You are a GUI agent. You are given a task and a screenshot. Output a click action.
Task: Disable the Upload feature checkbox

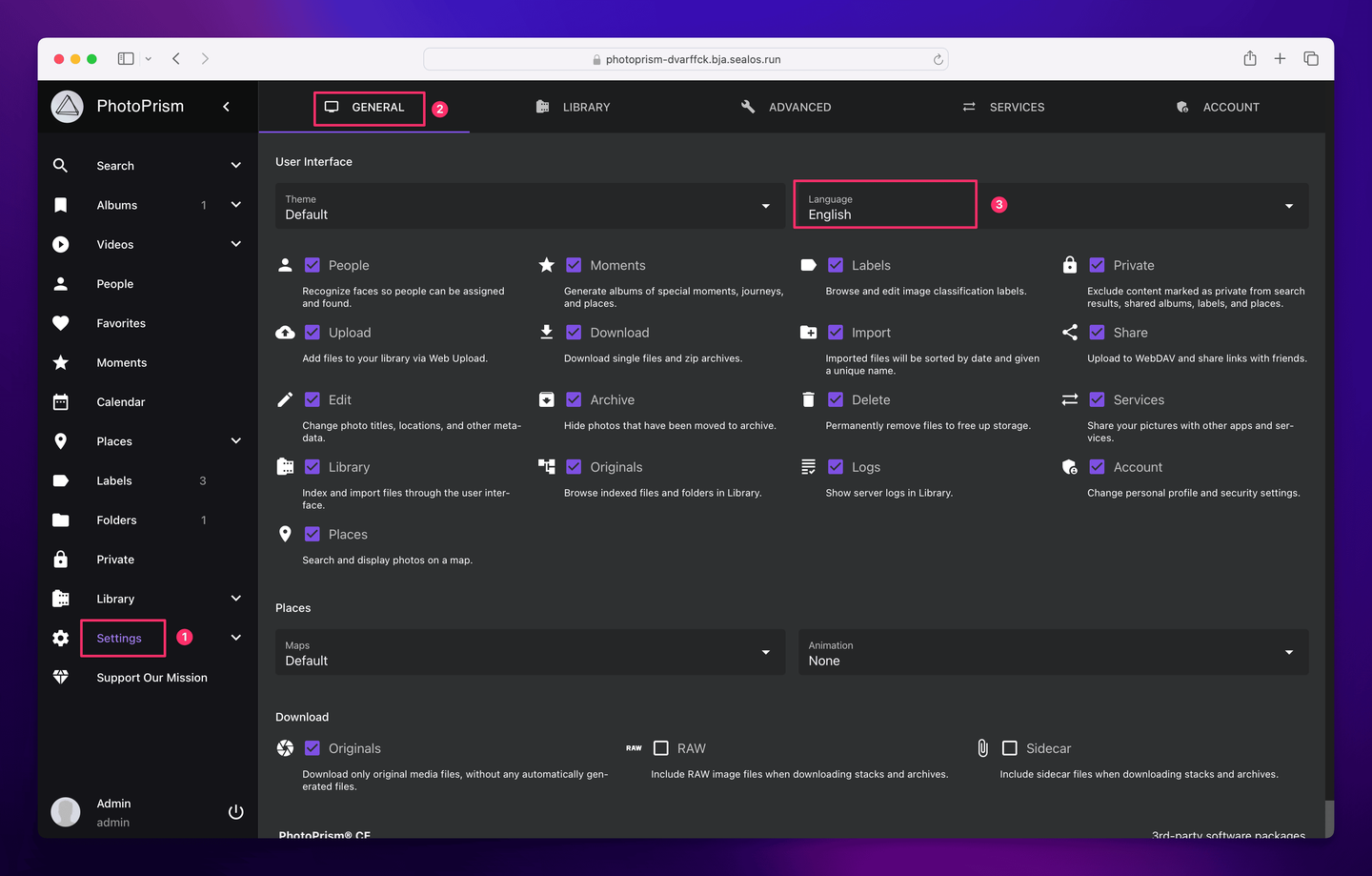tap(313, 333)
